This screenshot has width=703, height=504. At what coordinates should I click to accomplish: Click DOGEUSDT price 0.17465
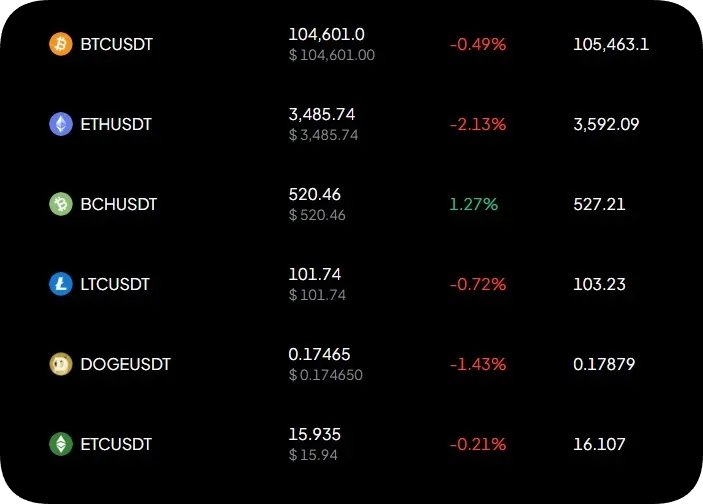[319, 354]
